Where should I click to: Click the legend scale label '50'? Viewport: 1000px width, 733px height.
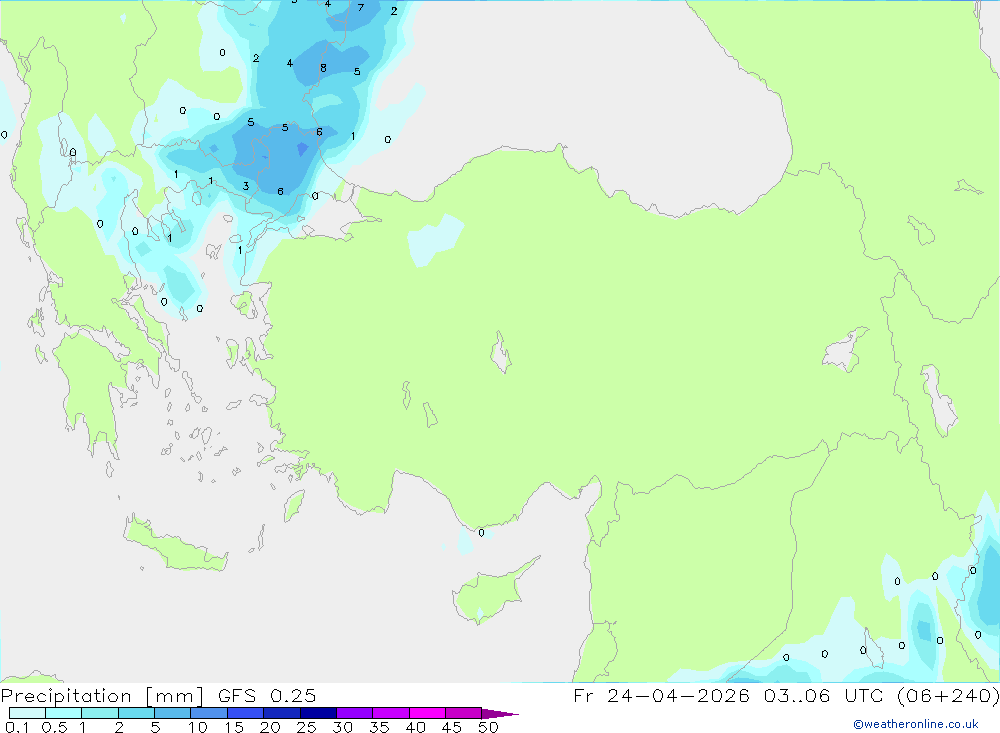(x=488, y=727)
